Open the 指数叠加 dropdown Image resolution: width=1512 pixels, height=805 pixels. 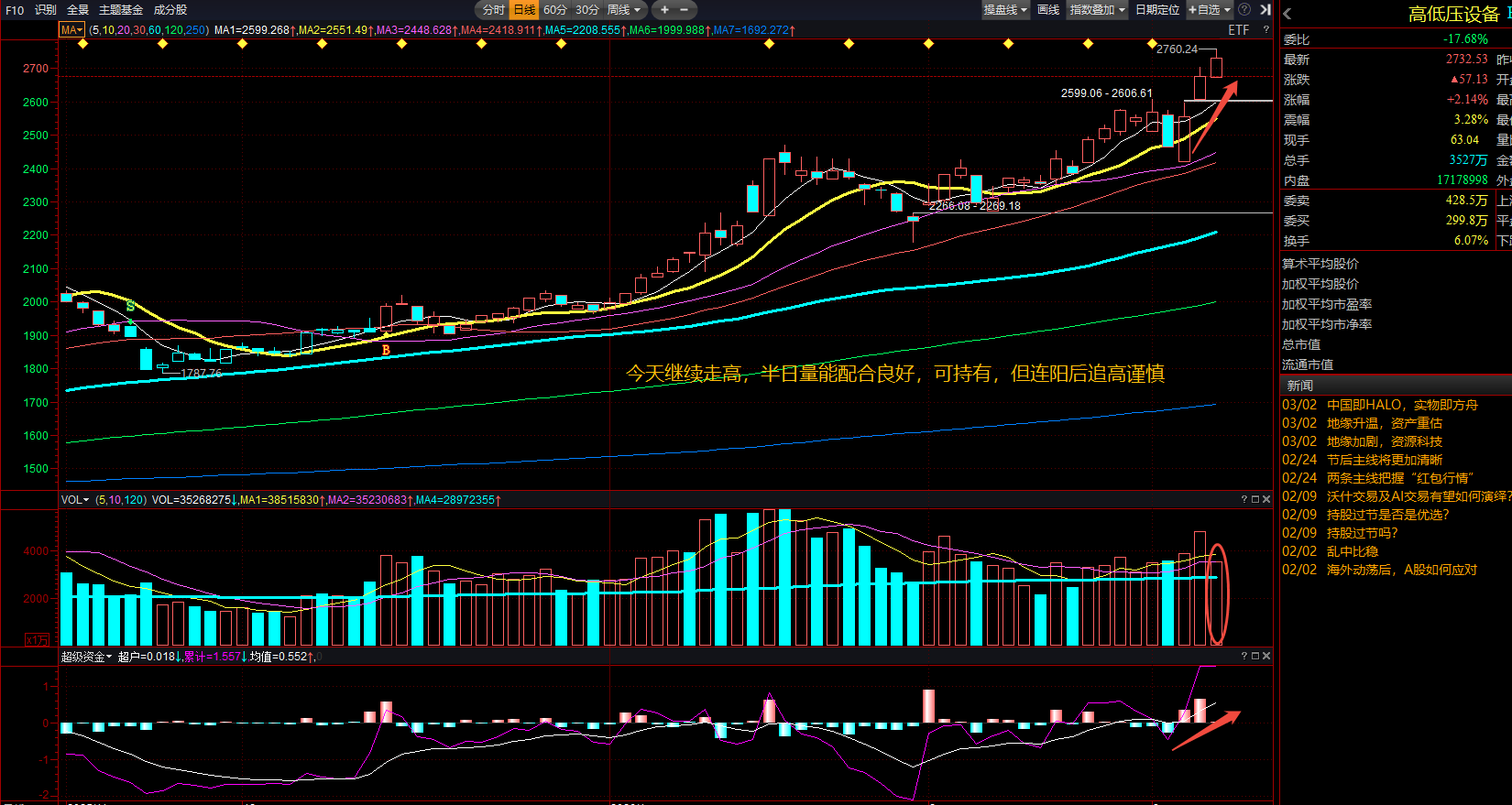tap(1097, 10)
